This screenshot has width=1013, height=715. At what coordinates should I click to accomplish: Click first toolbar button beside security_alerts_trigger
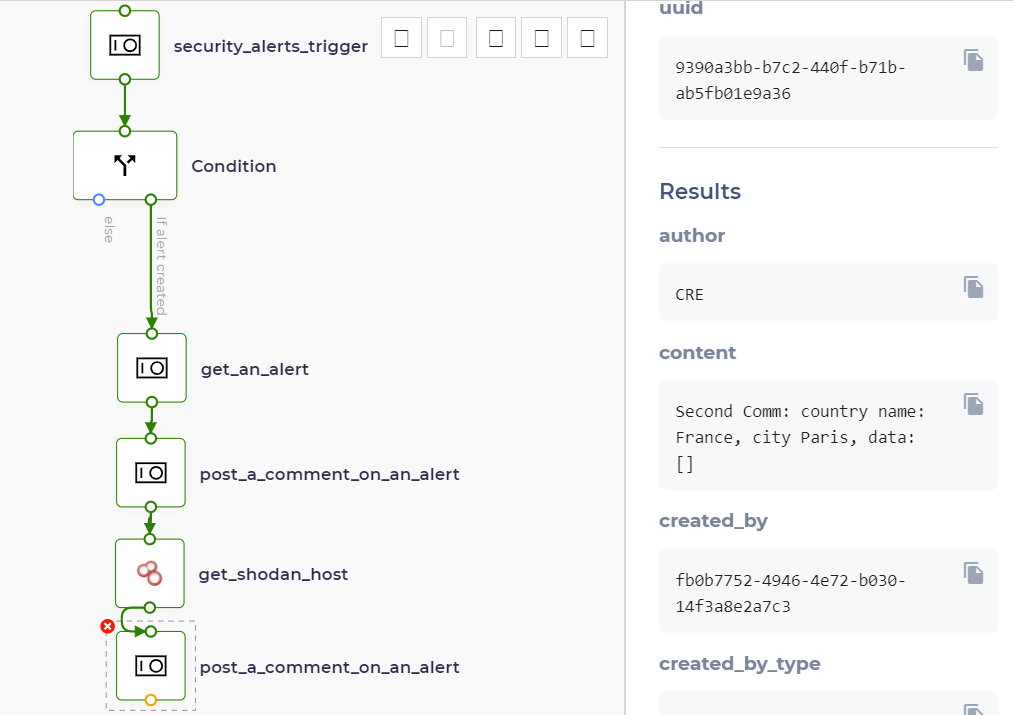[x=401, y=38]
